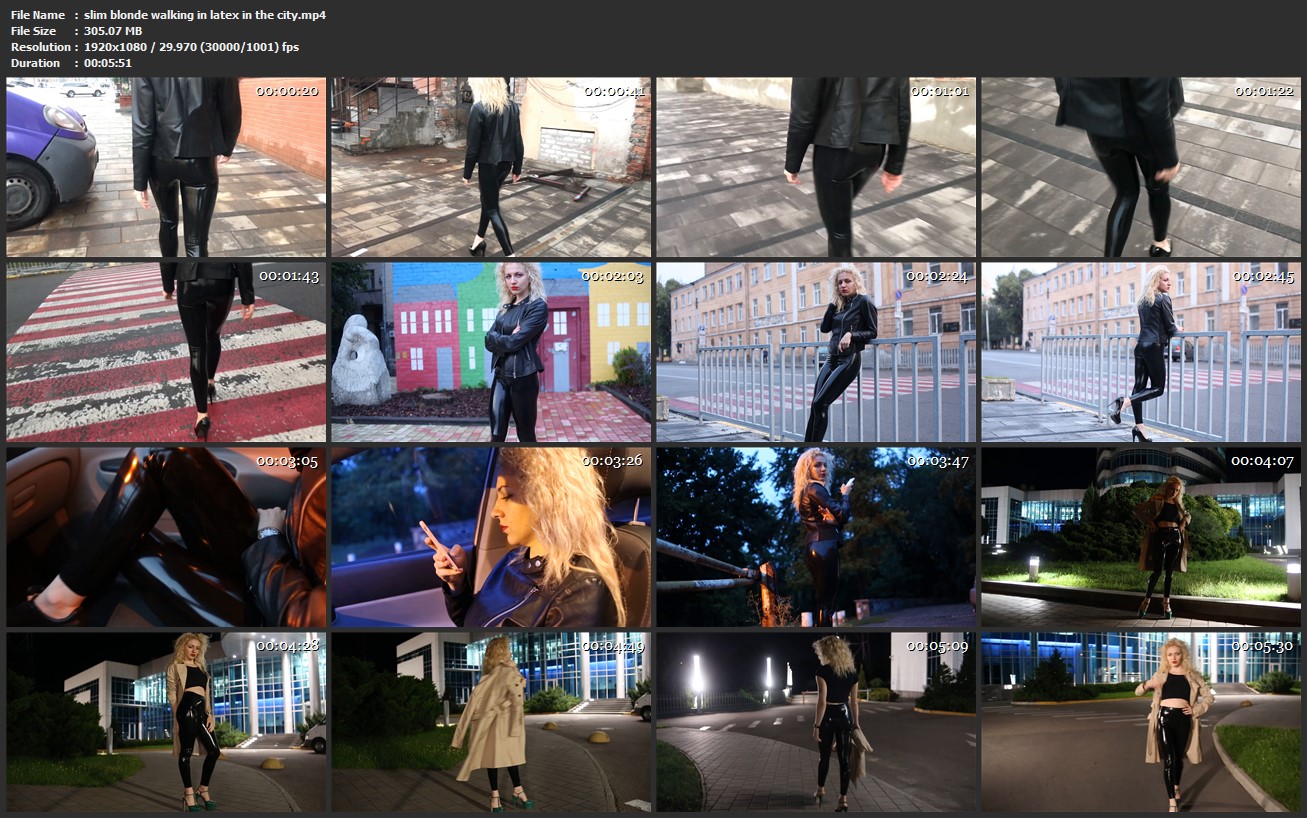Select the thumbnail at 00:00:41
The image size is (1307, 818).
491,168
